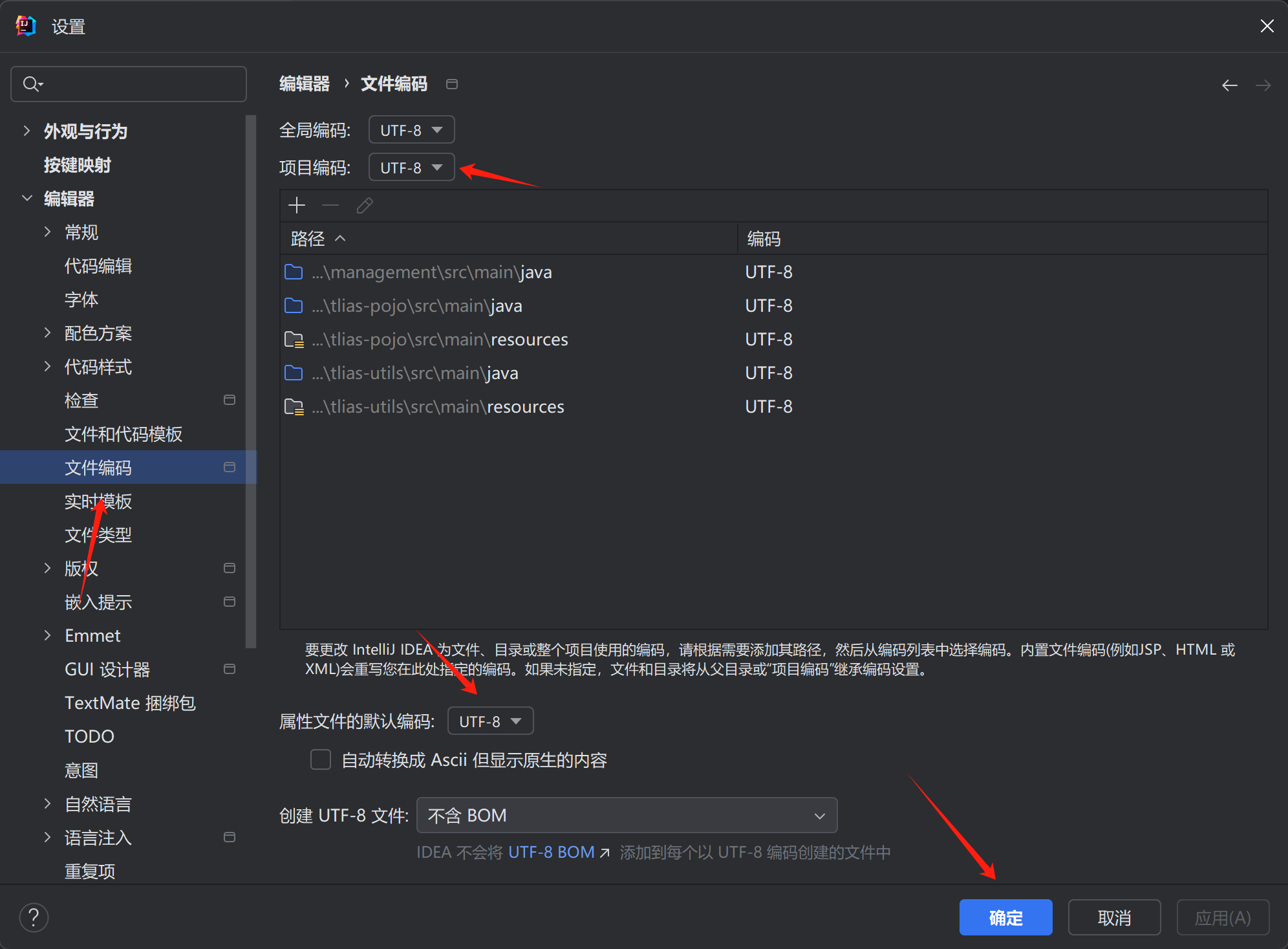This screenshot has width=1288, height=949.
Task: Open the UTF-8 BOM link
Action: [x=551, y=852]
